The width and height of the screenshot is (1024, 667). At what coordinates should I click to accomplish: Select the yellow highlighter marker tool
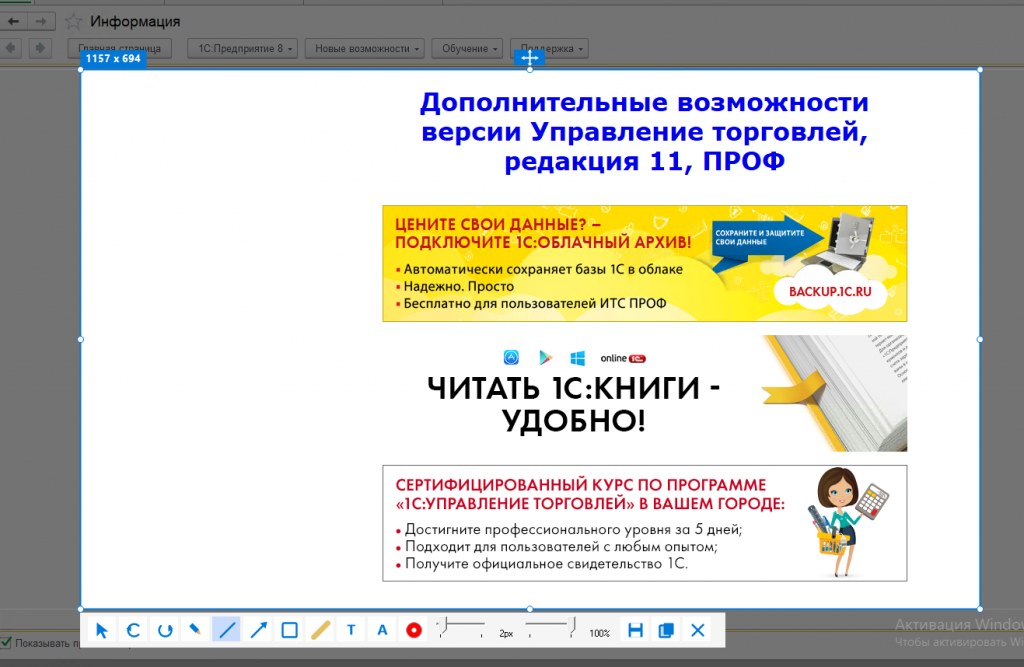pos(321,630)
